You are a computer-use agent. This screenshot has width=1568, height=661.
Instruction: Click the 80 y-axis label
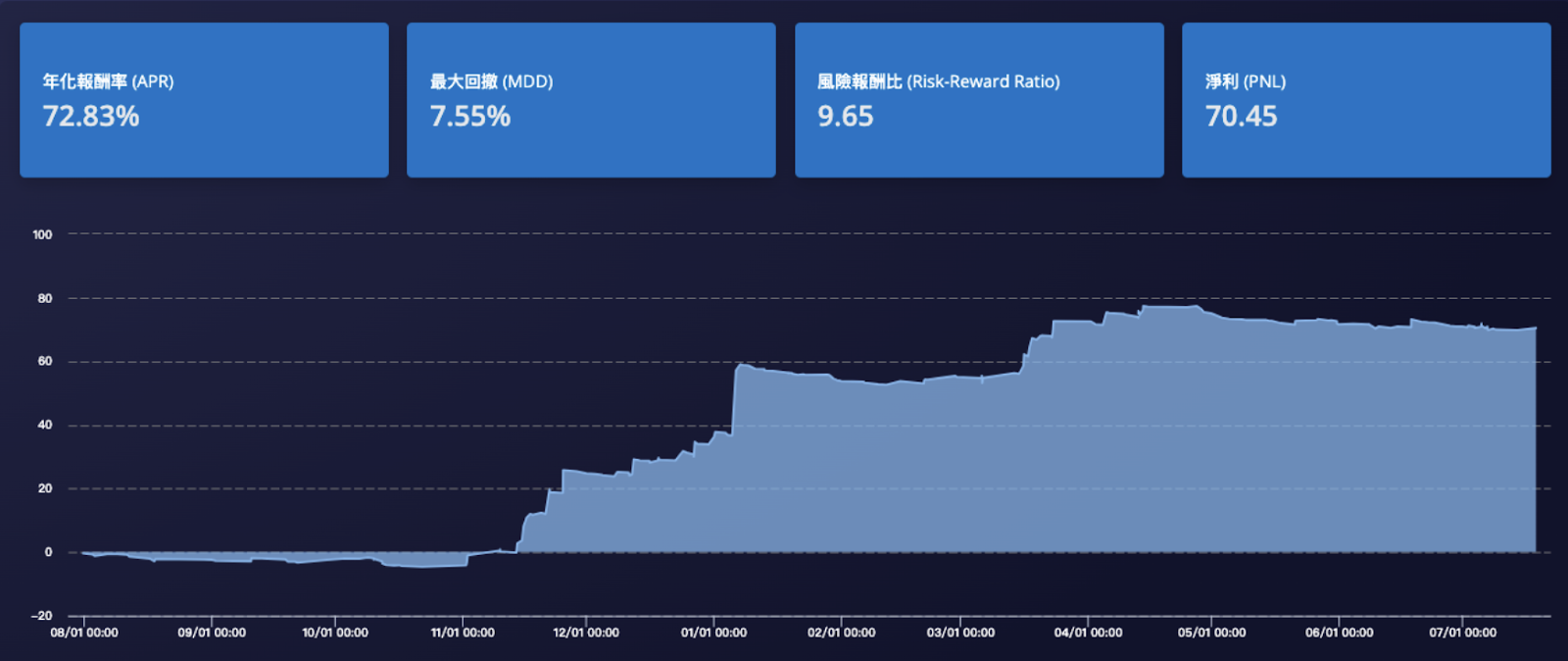click(45, 298)
